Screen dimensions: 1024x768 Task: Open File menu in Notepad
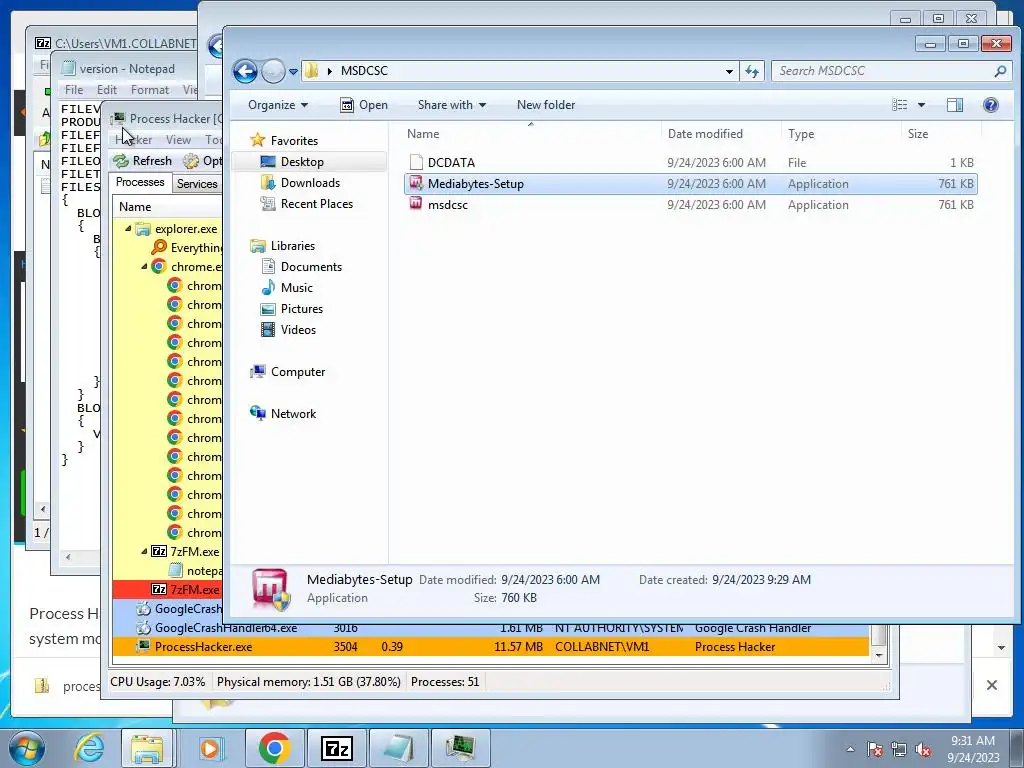[x=74, y=89]
